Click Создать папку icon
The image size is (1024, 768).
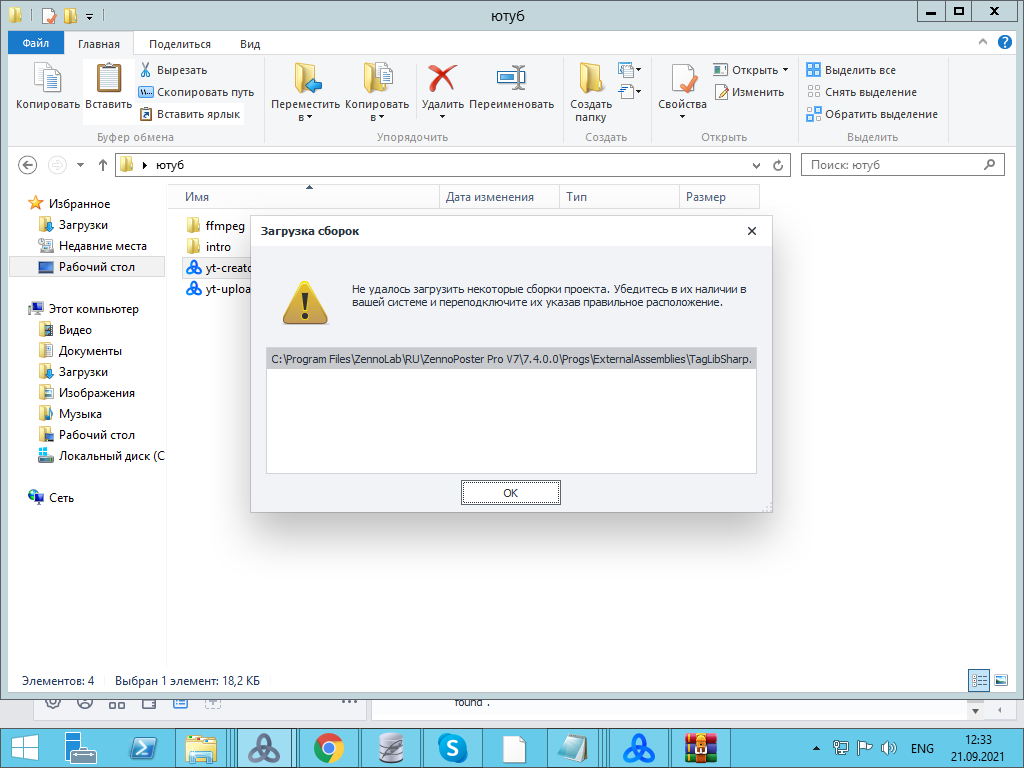click(x=590, y=78)
